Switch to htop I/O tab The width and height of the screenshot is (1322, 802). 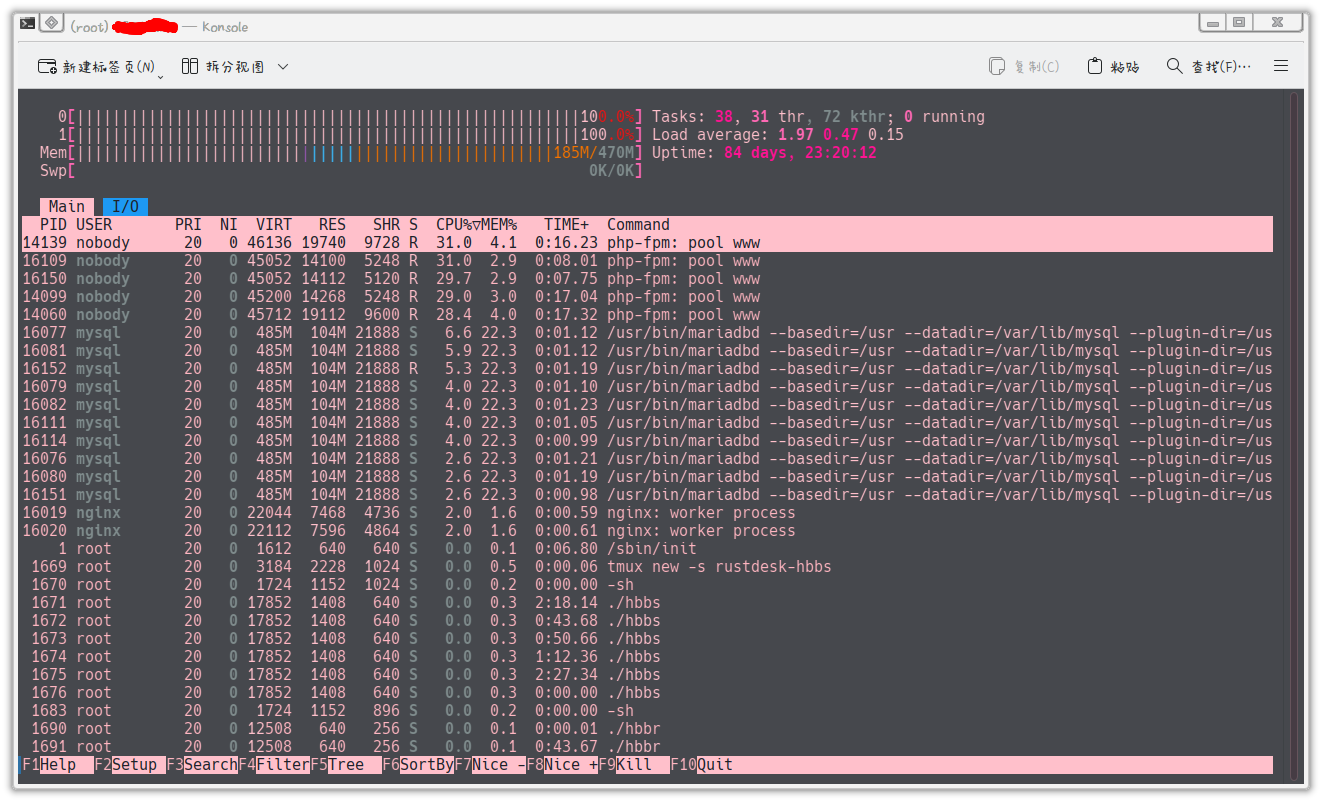click(125, 206)
